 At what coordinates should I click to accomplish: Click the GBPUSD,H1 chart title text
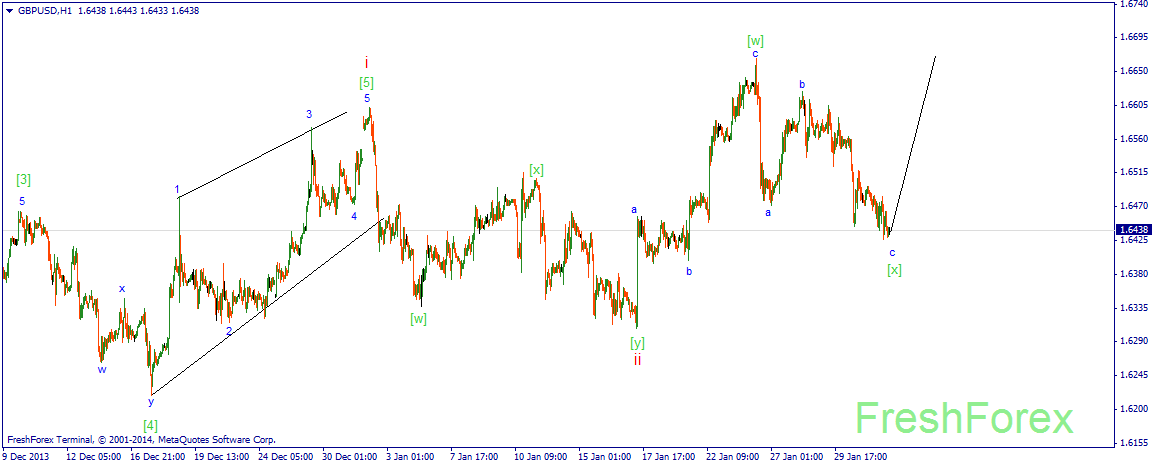click(43, 11)
